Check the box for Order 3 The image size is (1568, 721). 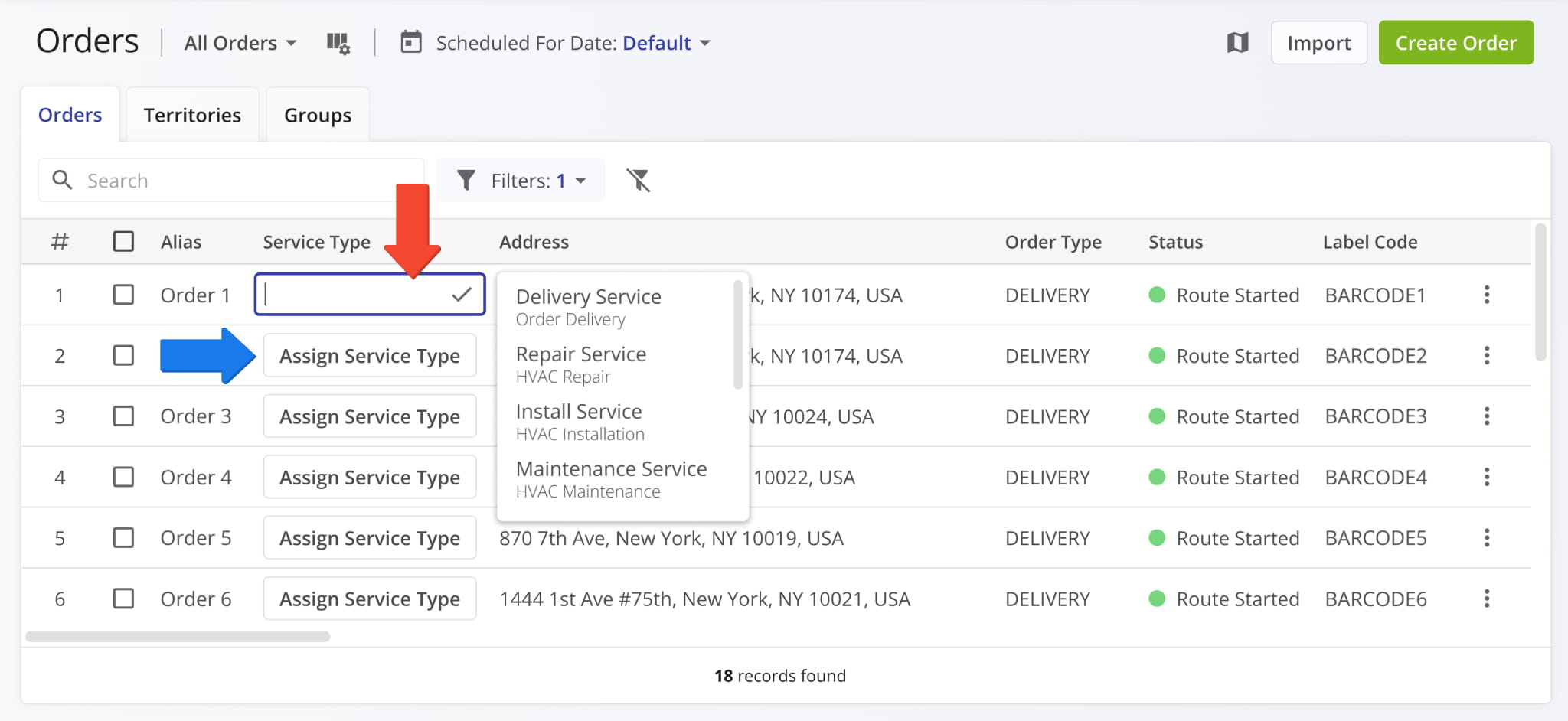click(123, 416)
